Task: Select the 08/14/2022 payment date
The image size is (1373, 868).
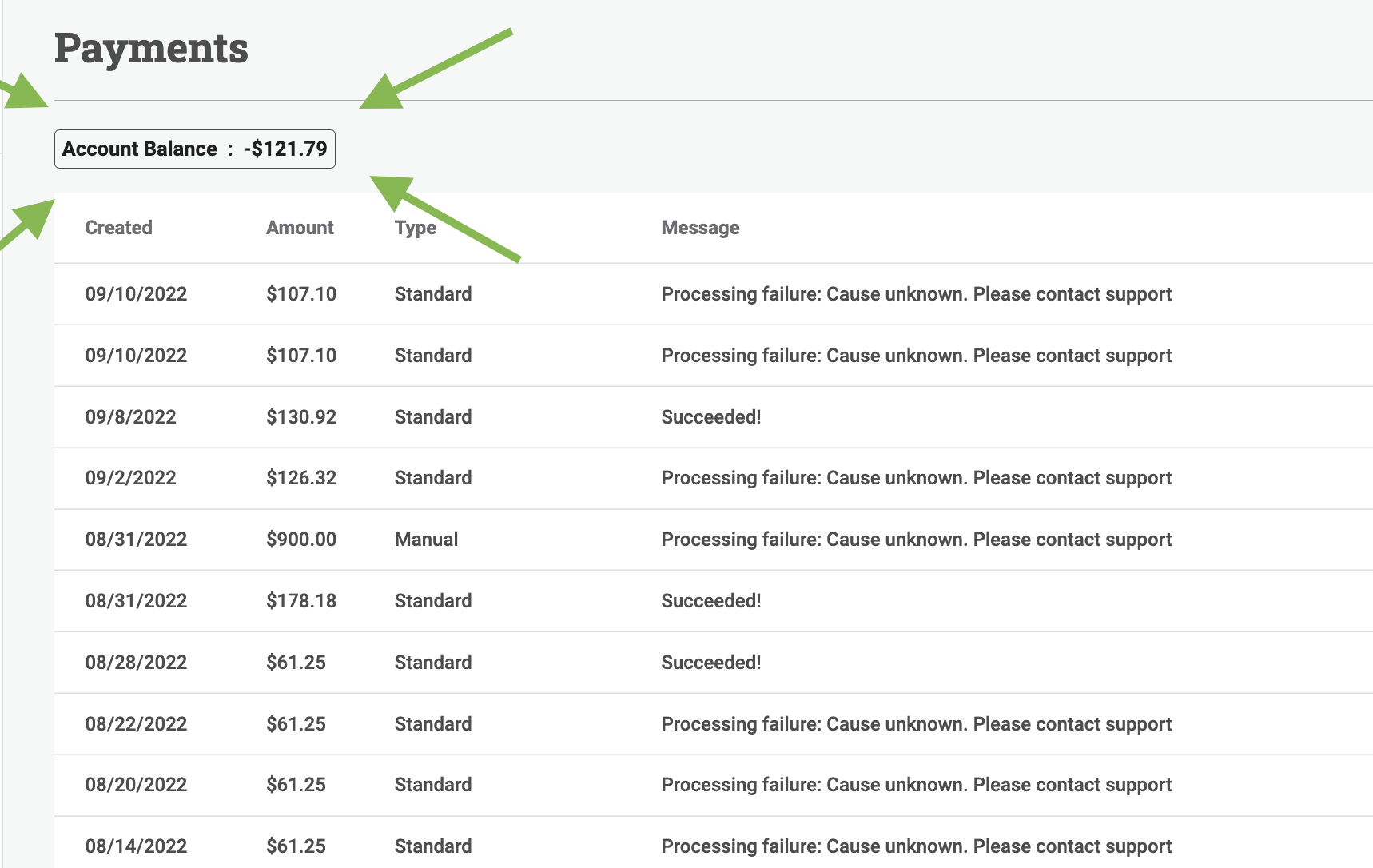Action: pos(136,846)
